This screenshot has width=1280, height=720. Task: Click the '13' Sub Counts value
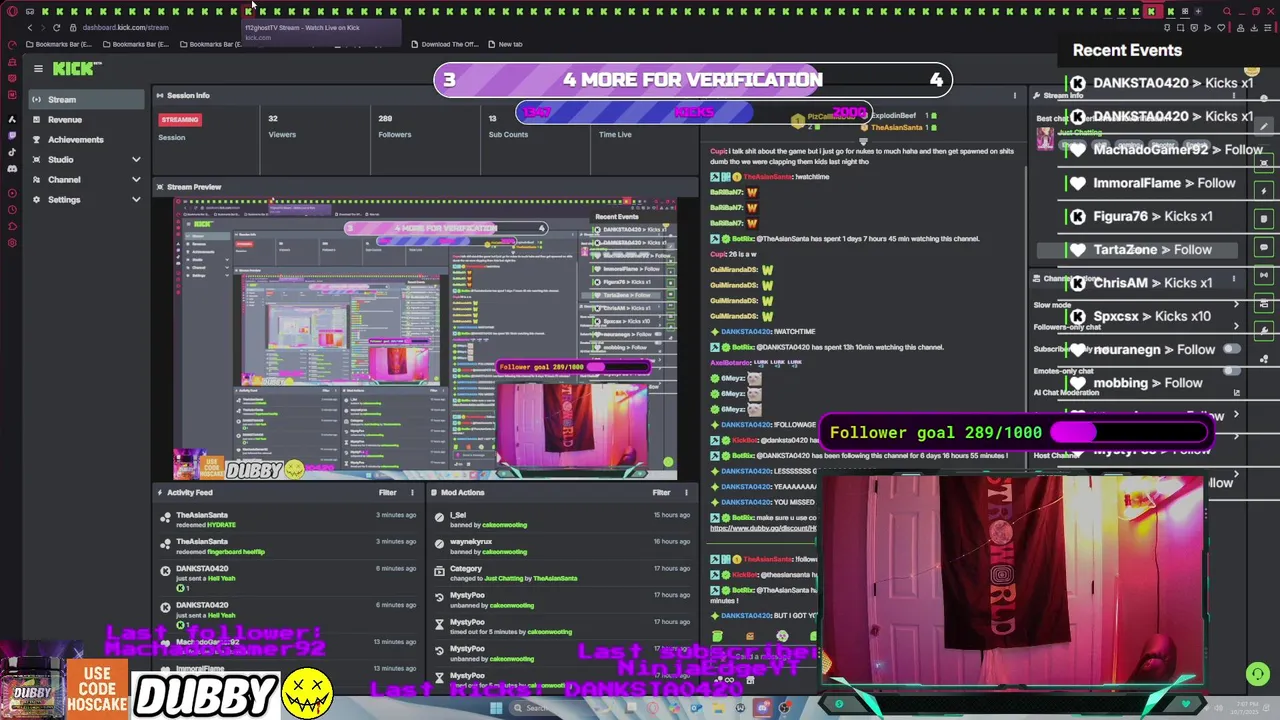[492, 119]
